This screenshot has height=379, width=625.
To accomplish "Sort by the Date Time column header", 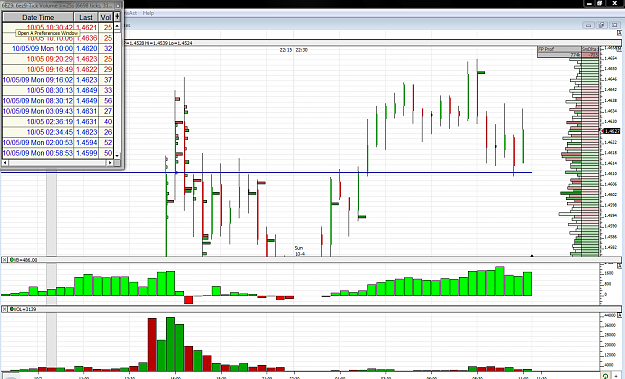I will coord(38,17).
